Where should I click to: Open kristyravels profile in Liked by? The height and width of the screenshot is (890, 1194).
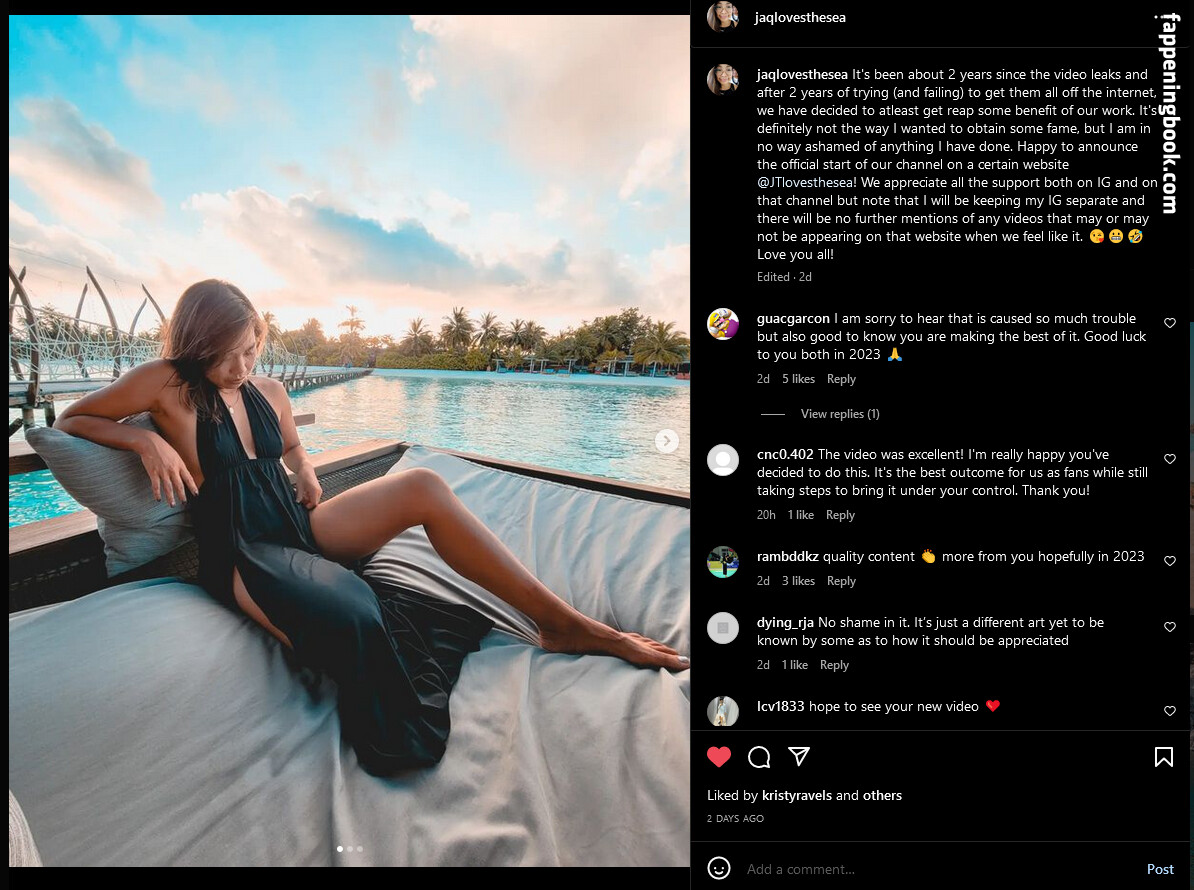pyautogui.click(x=797, y=795)
